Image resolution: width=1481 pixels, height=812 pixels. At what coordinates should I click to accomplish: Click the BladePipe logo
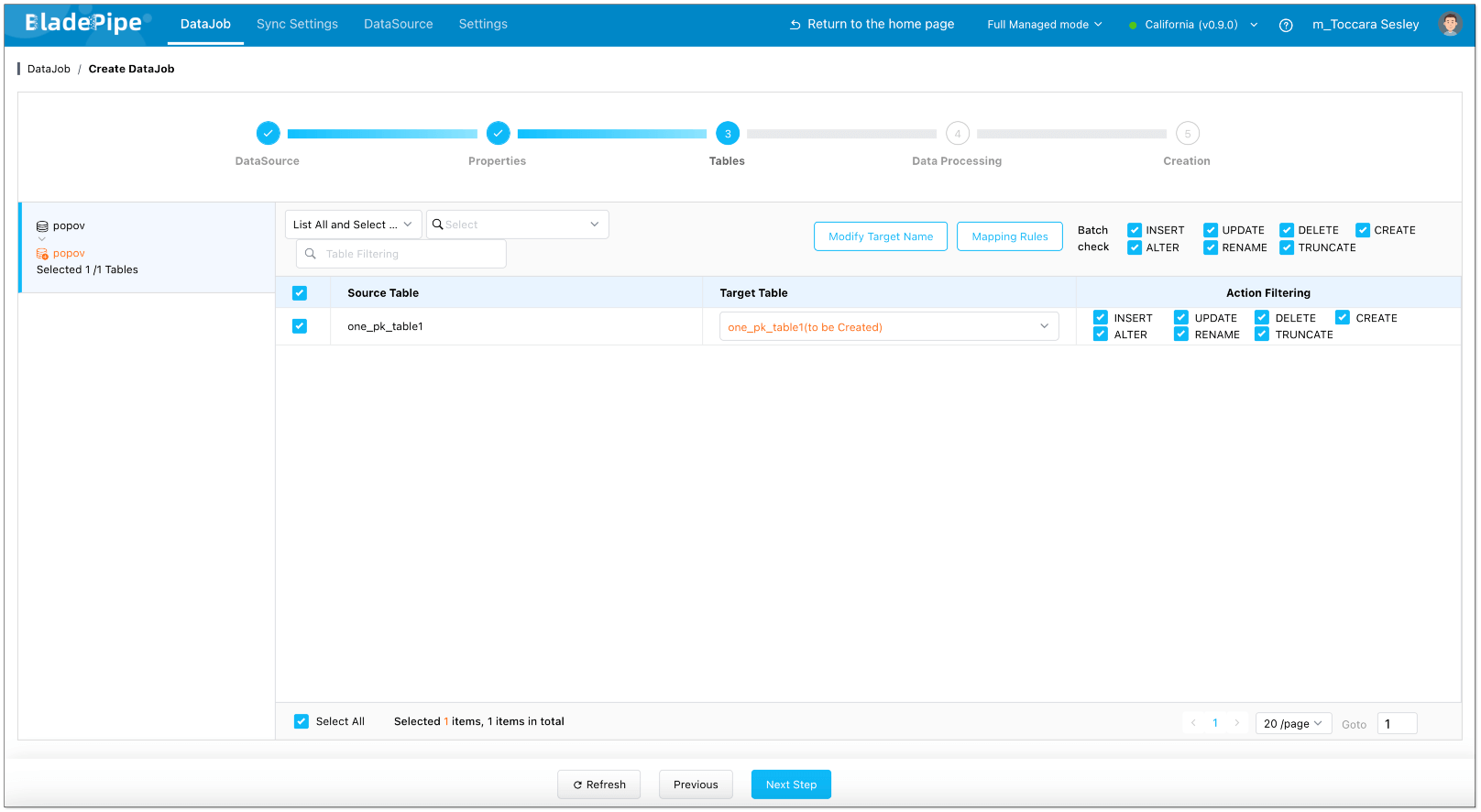(x=84, y=23)
